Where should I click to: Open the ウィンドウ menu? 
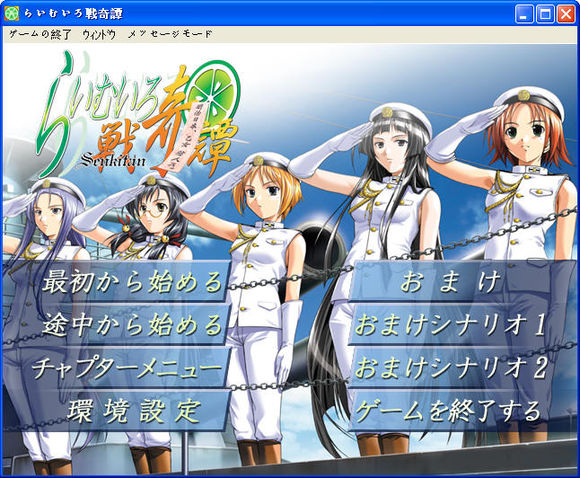(99, 34)
